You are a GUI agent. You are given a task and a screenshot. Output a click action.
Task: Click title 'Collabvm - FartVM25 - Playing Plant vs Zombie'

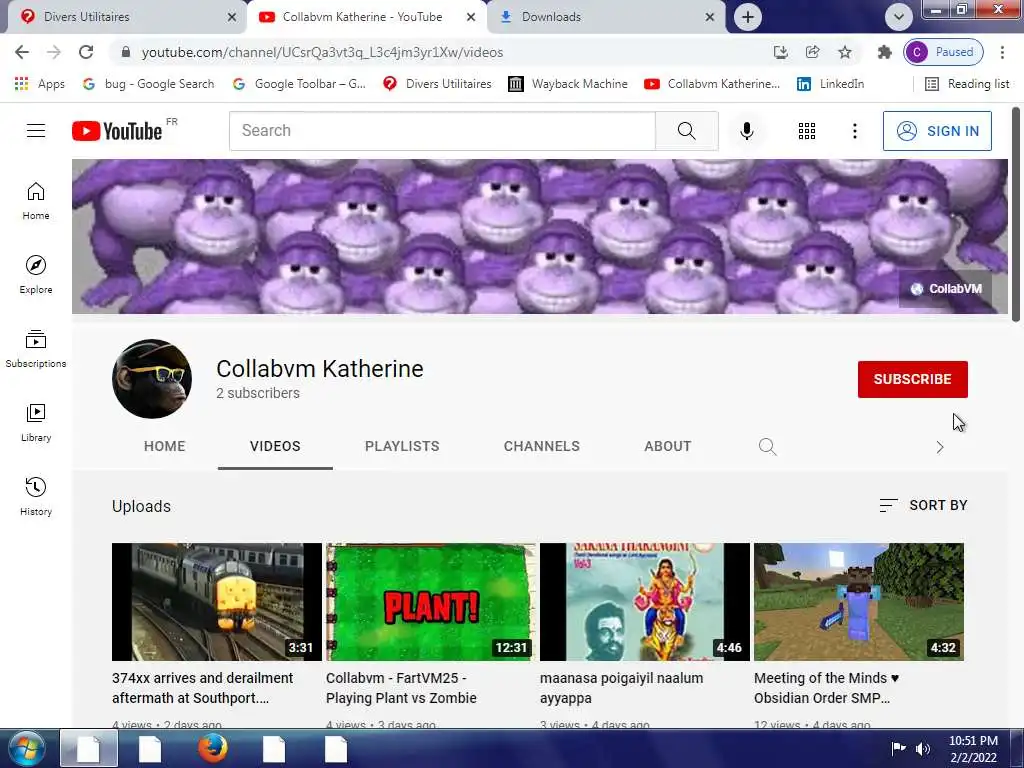pyautogui.click(x=401, y=688)
